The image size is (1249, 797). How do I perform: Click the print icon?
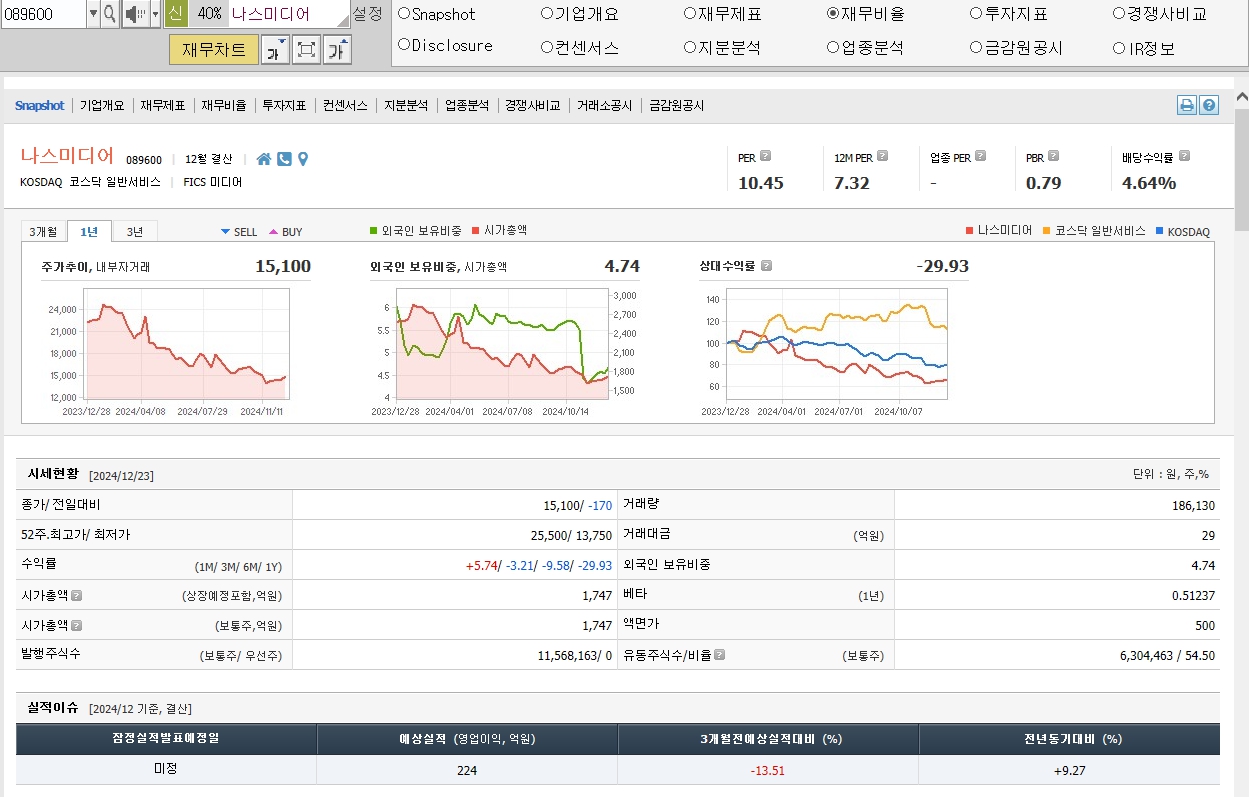(1186, 105)
